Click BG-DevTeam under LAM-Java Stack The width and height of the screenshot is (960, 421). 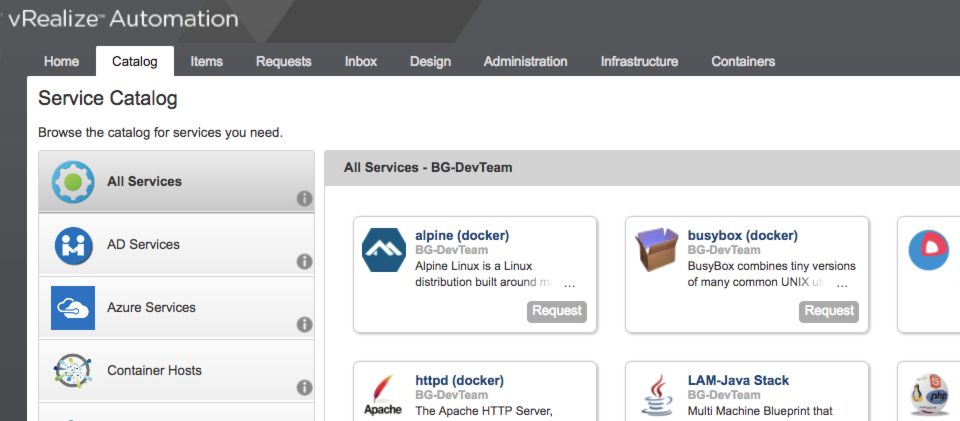(x=724, y=395)
